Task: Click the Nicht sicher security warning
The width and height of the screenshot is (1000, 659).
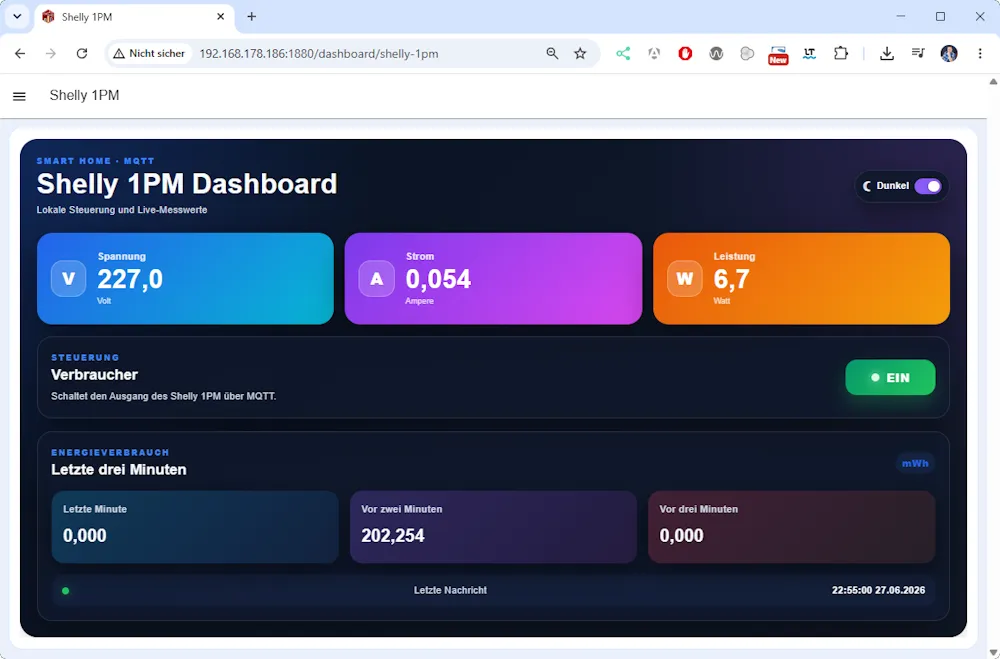Action: click(x=149, y=54)
